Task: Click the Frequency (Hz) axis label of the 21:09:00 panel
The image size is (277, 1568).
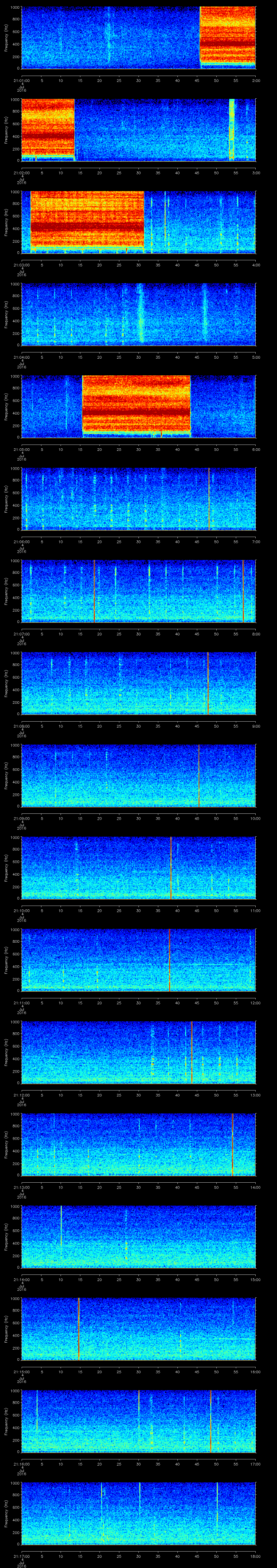Action: click(6, 775)
